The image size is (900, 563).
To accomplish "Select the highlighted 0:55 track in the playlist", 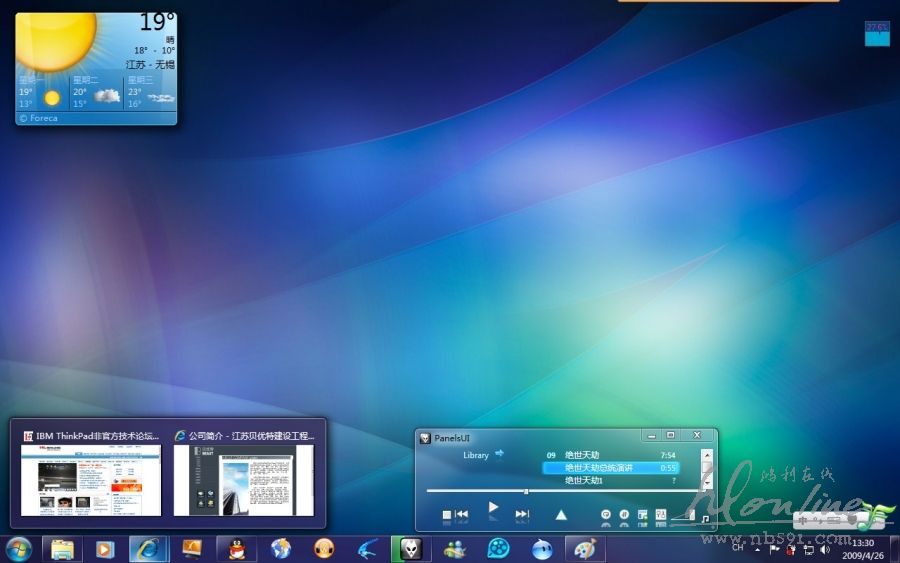I will 610,467.
